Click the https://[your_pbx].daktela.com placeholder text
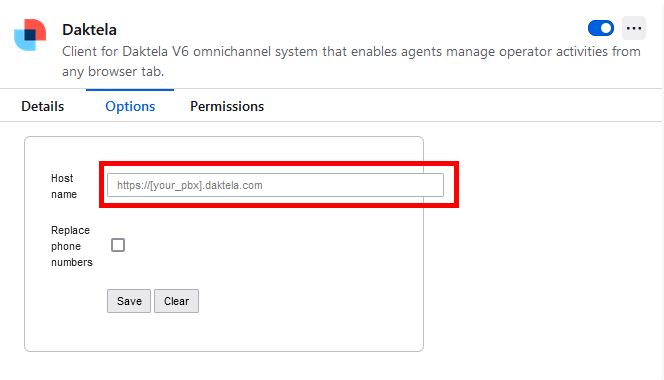 click(190, 185)
